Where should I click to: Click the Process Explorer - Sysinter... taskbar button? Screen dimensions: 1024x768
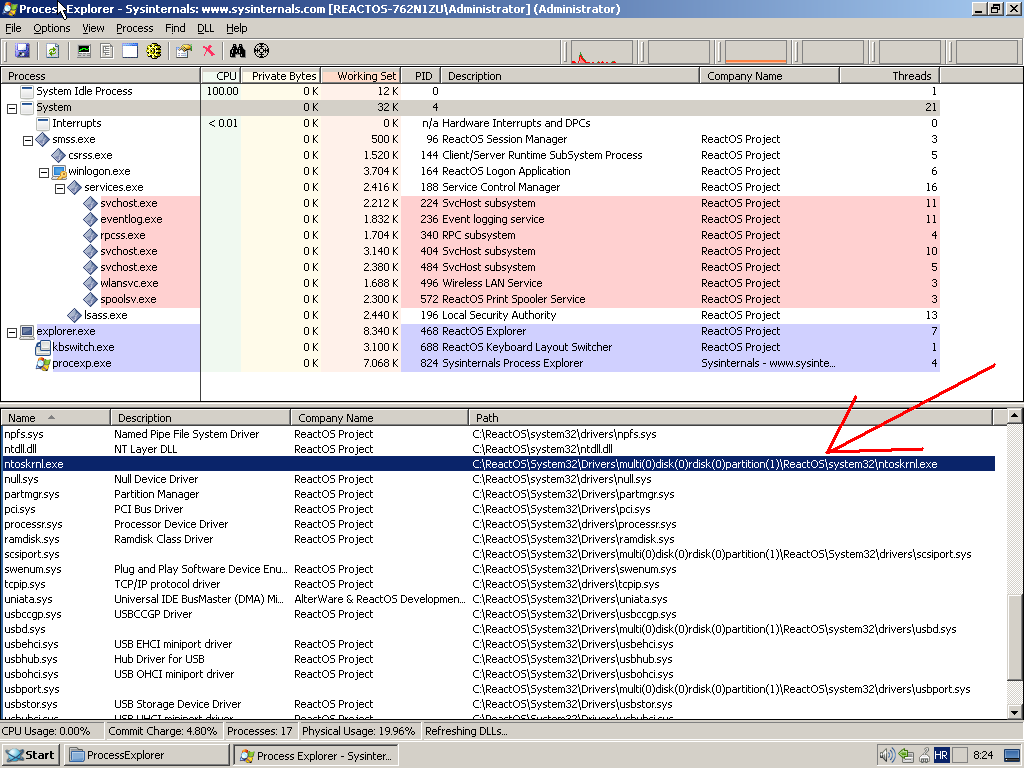[316, 755]
